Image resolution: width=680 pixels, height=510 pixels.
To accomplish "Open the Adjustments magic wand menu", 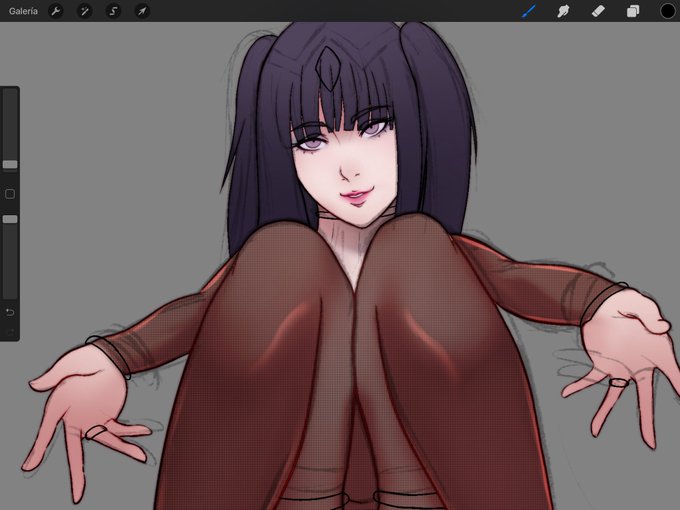I will (85, 11).
